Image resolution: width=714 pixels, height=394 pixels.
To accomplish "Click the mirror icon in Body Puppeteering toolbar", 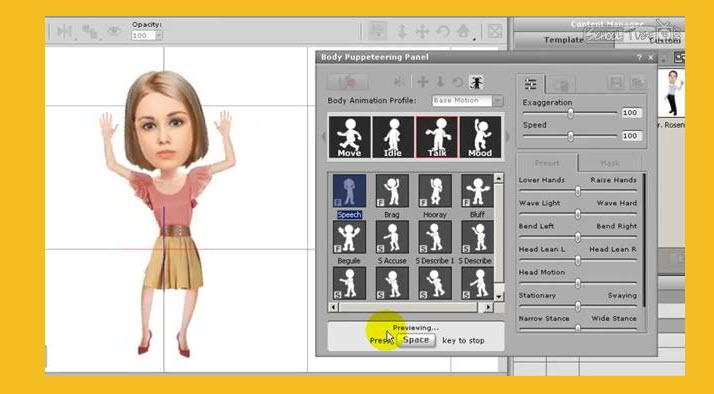I will (x=400, y=82).
